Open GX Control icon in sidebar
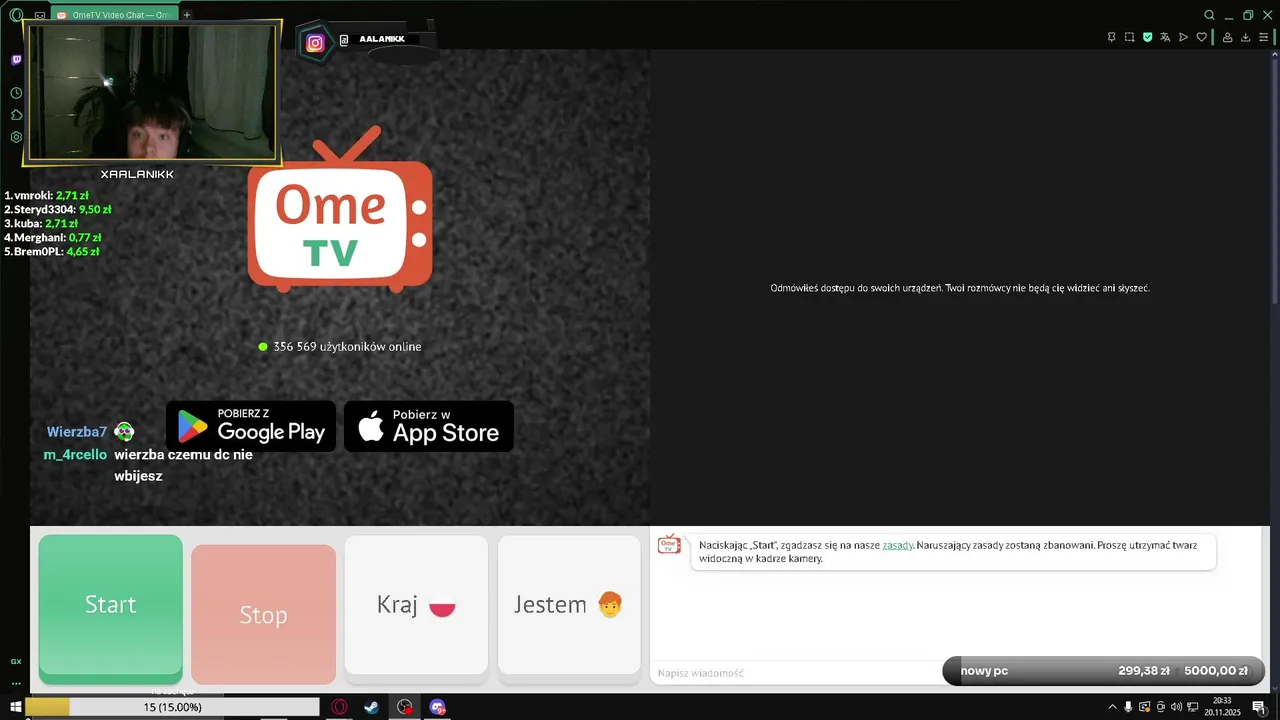This screenshot has width=1280, height=720. [16, 661]
